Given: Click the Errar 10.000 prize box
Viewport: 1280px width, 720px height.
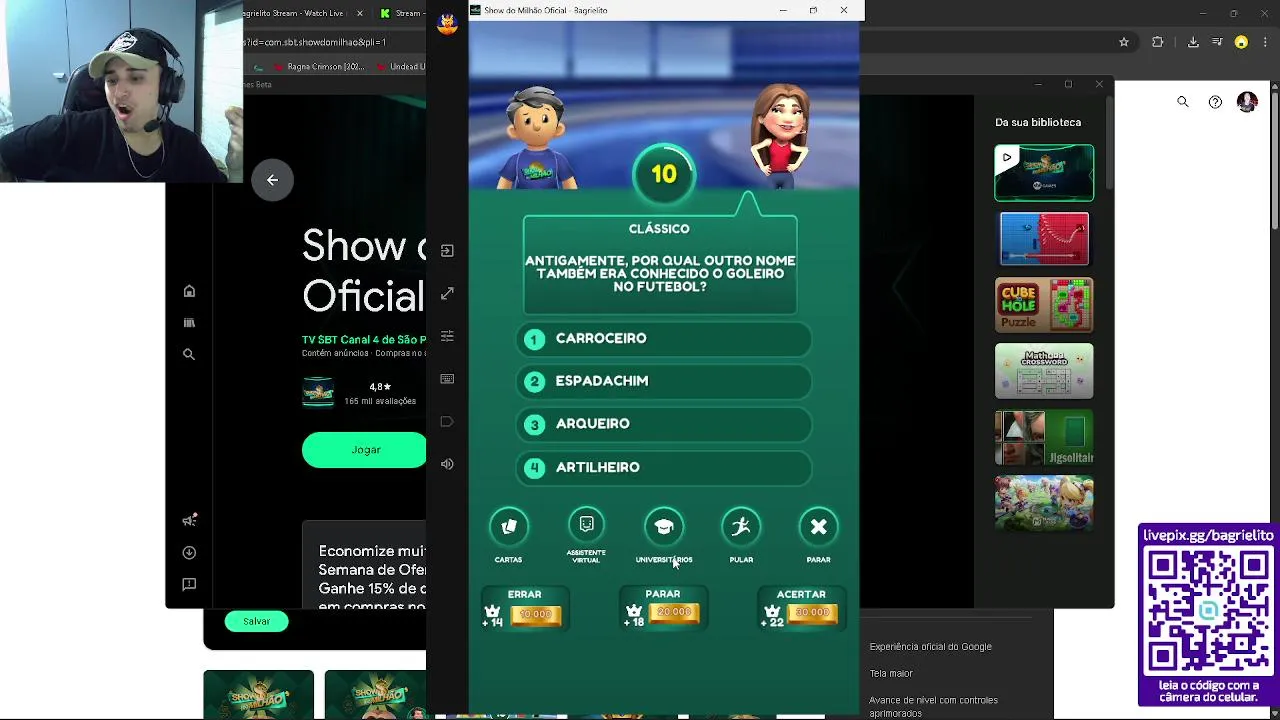Looking at the screenshot, I should (x=525, y=608).
